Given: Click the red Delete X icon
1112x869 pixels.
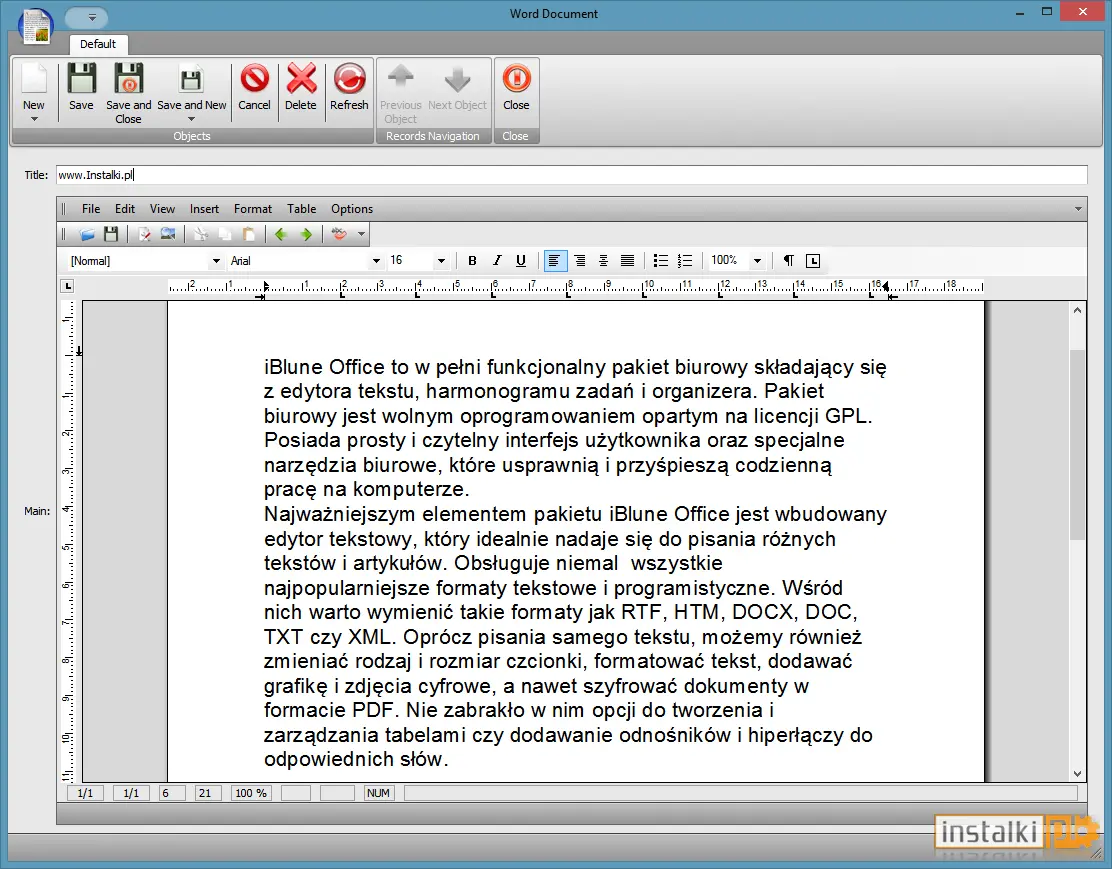Looking at the screenshot, I should (x=301, y=79).
